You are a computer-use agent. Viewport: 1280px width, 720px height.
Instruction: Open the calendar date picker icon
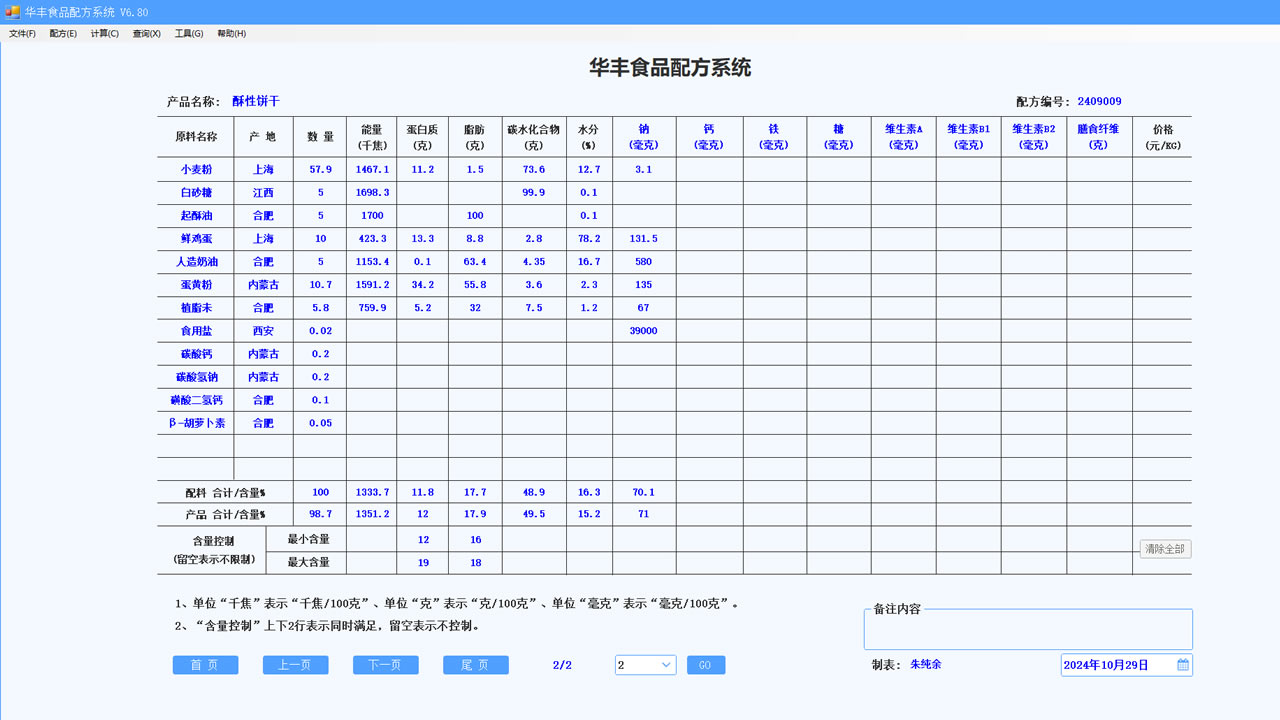tap(1181, 664)
